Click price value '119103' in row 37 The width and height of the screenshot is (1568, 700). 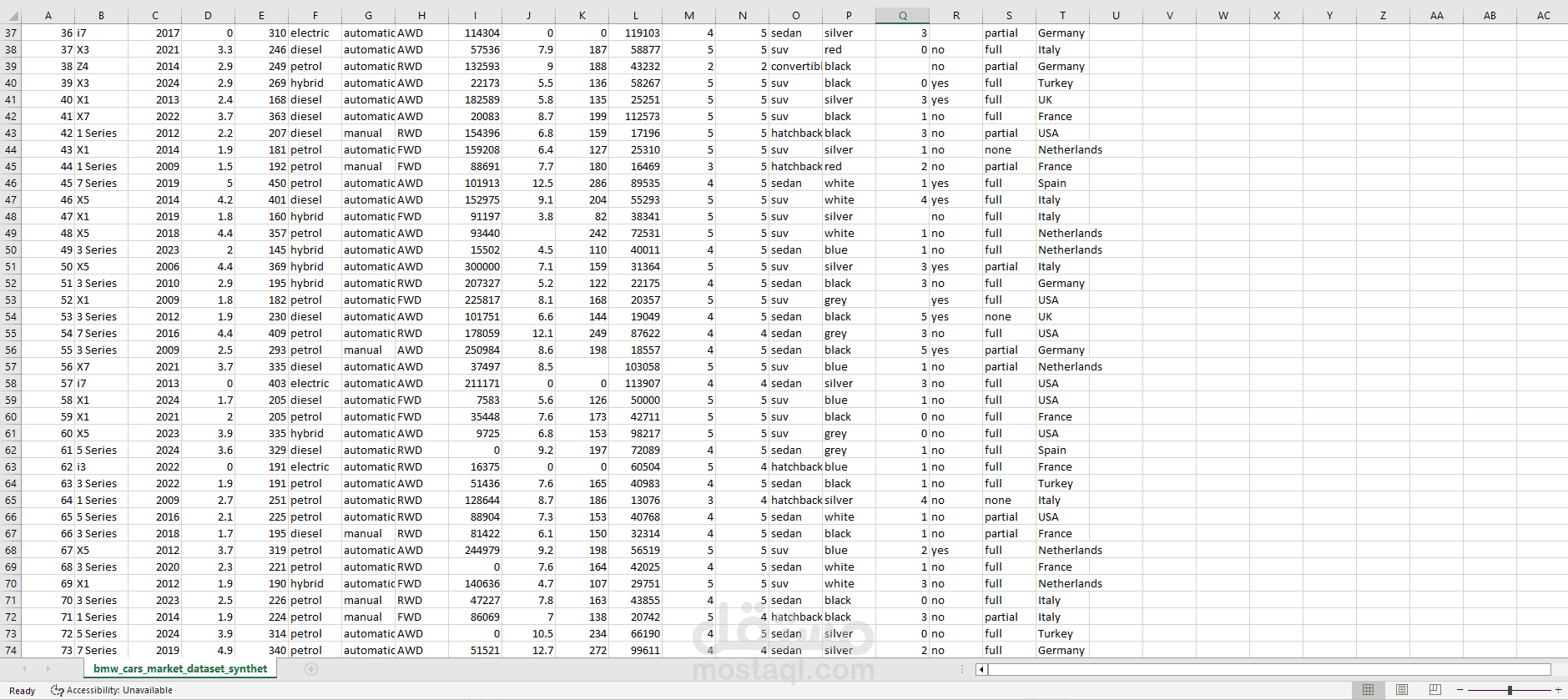point(636,33)
